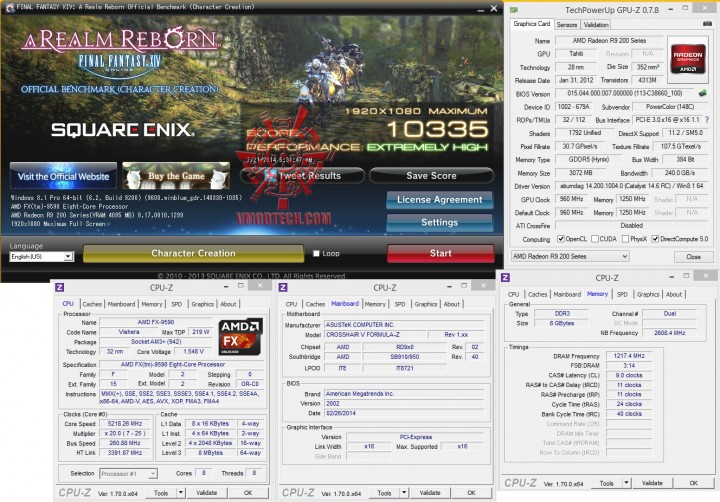Click Visit the Official Website button
The width and height of the screenshot is (720, 502).
(63, 176)
